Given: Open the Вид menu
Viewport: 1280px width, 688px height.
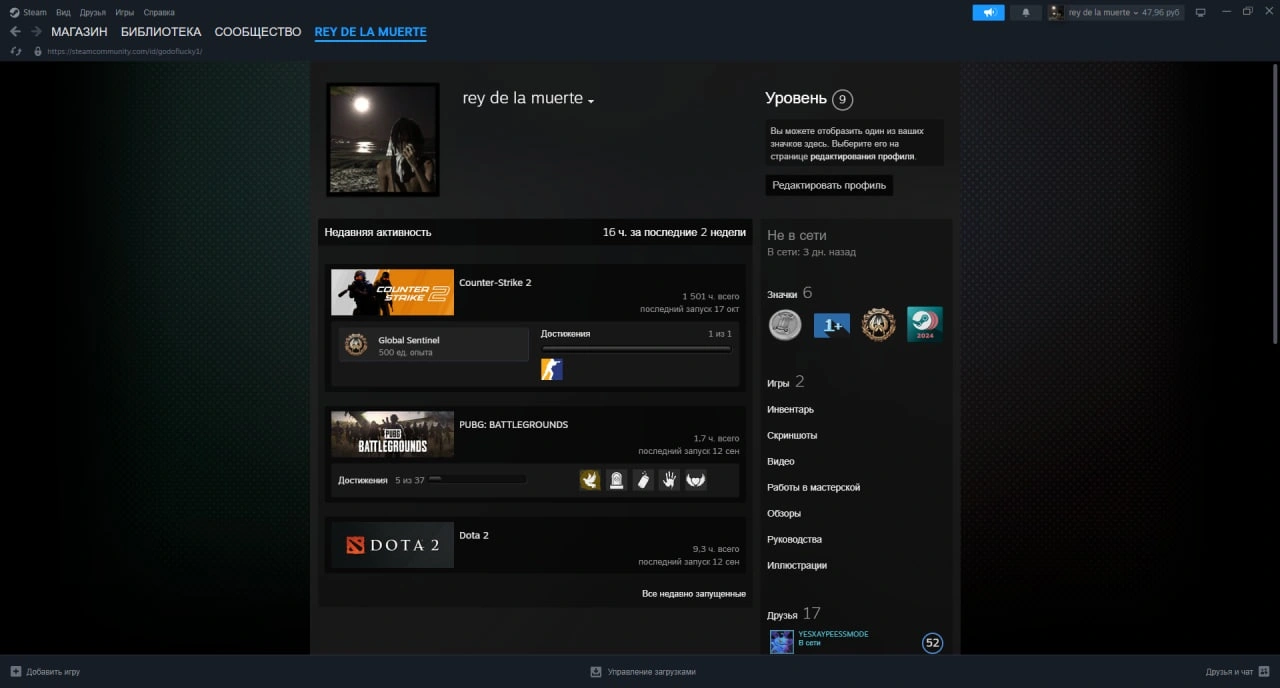Looking at the screenshot, I should pos(63,12).
